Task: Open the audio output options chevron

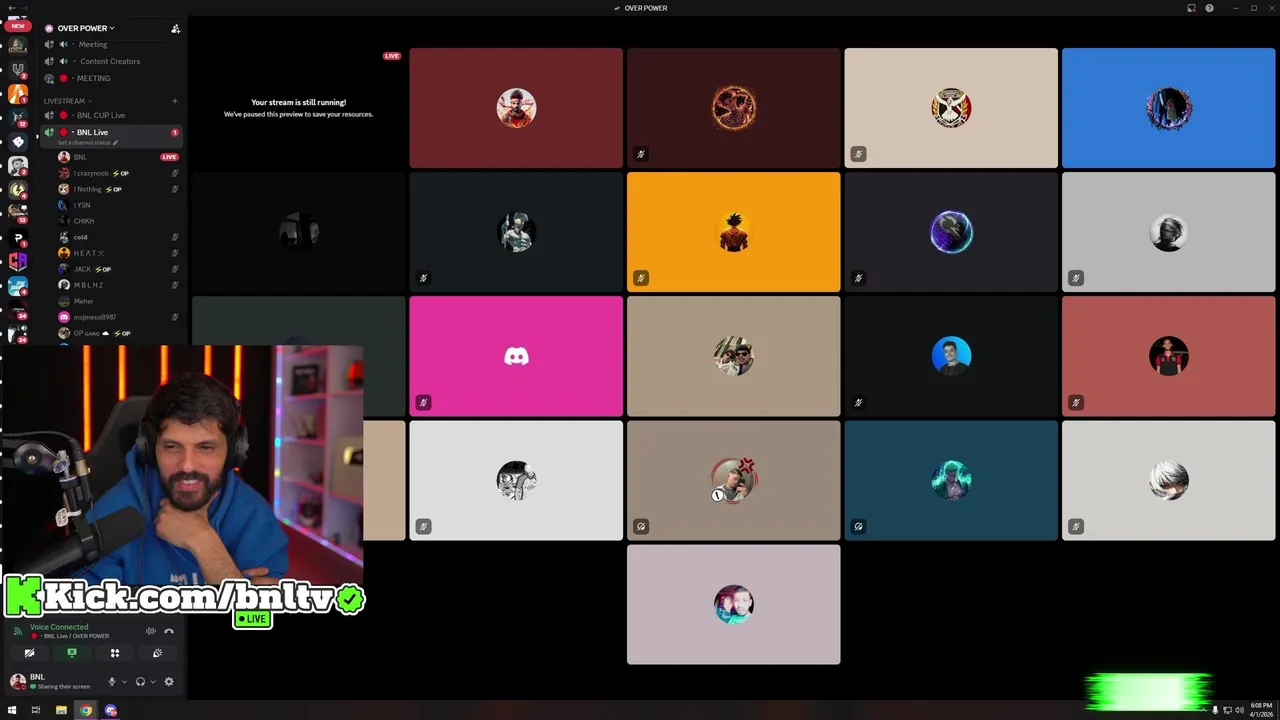Action: tap(152, 682)
